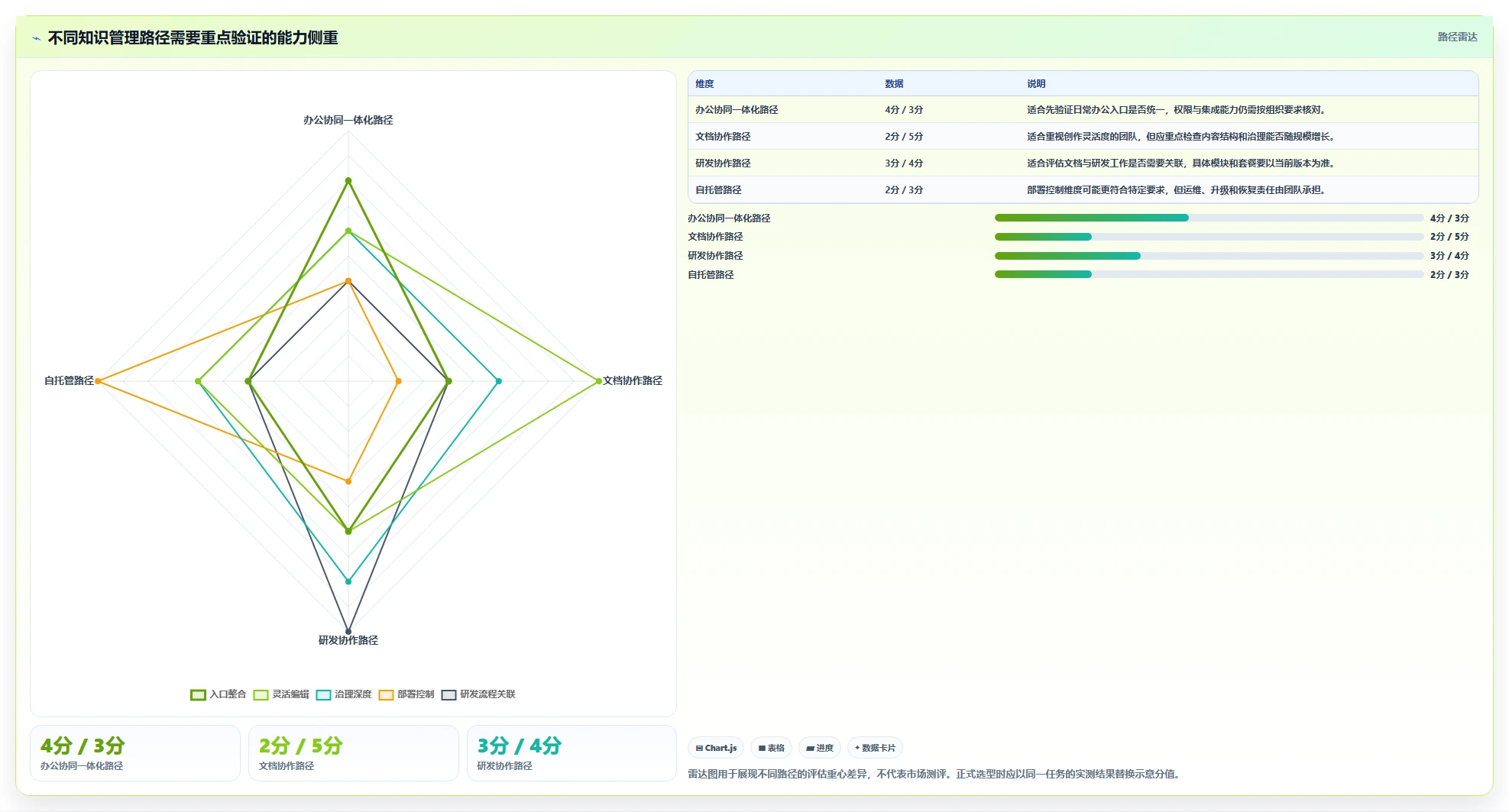The height and width of the screenshot is (812, 1509).
Task: Toggle the 治理深度 legend series
Action: point(344,694)
